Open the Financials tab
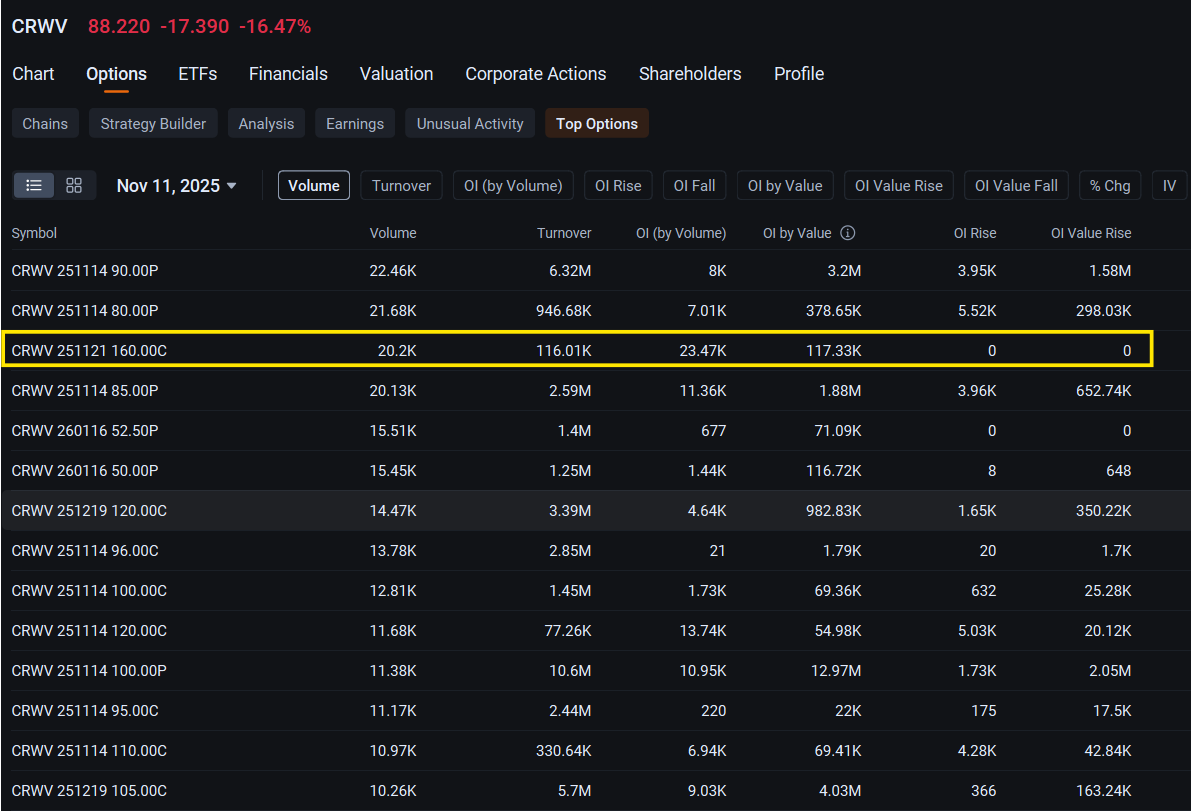The image size is (1191, 811). pyautogui.click(x=288, y=74)
